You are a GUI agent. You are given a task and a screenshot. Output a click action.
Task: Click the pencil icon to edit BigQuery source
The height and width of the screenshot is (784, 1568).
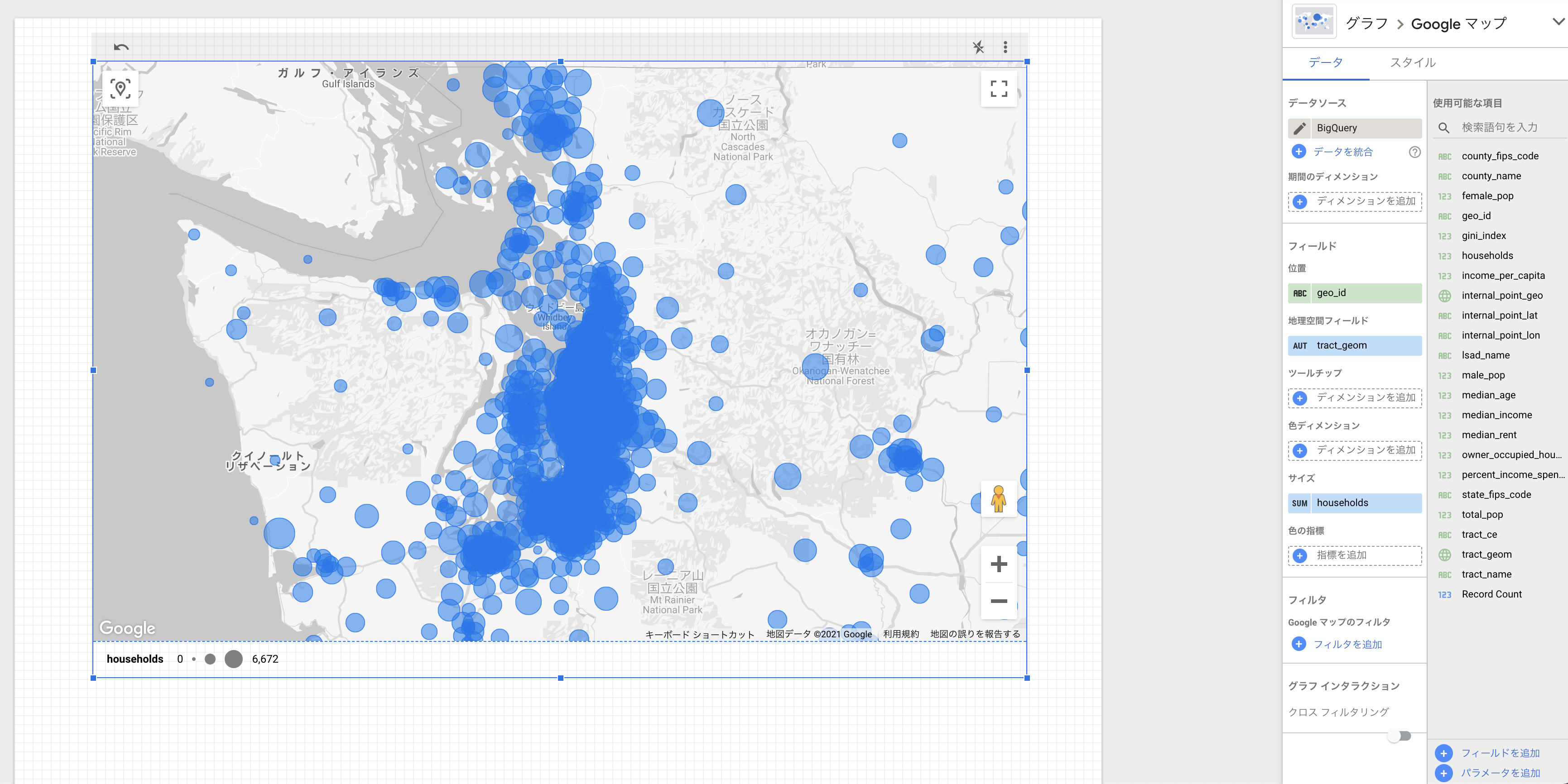coord(1299,128)
